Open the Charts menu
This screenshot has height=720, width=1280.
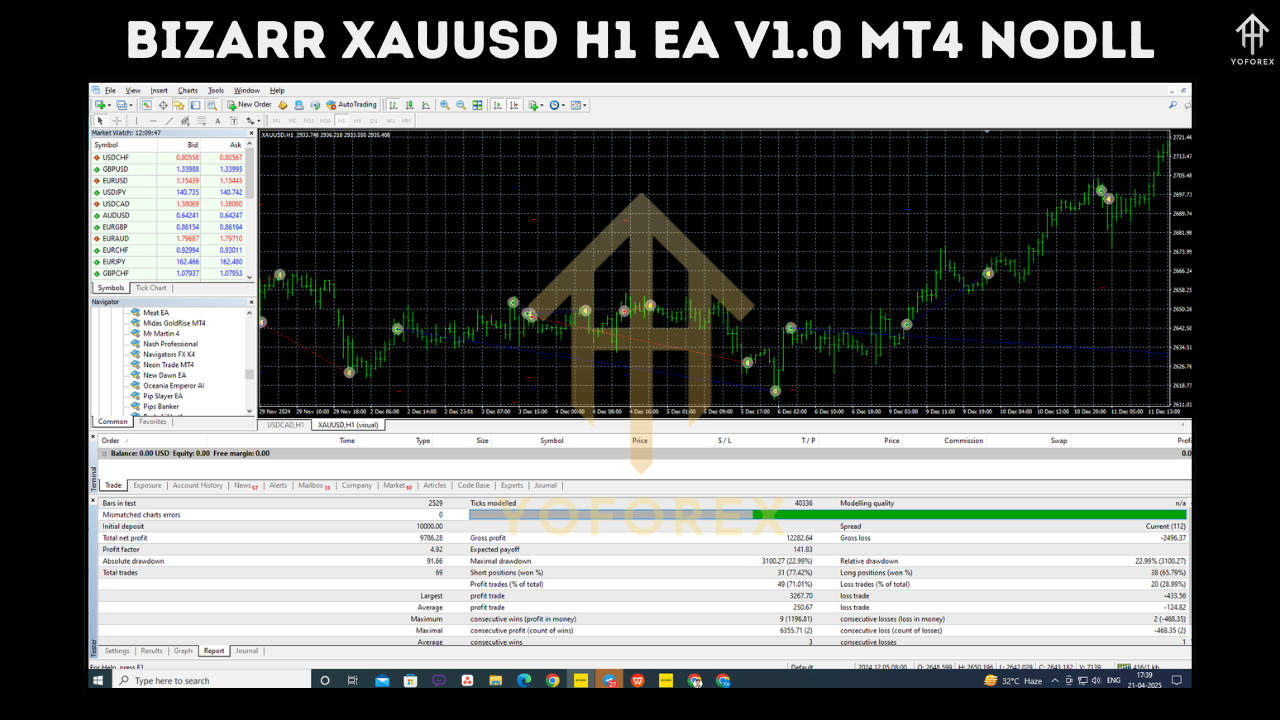coord(187,90)
